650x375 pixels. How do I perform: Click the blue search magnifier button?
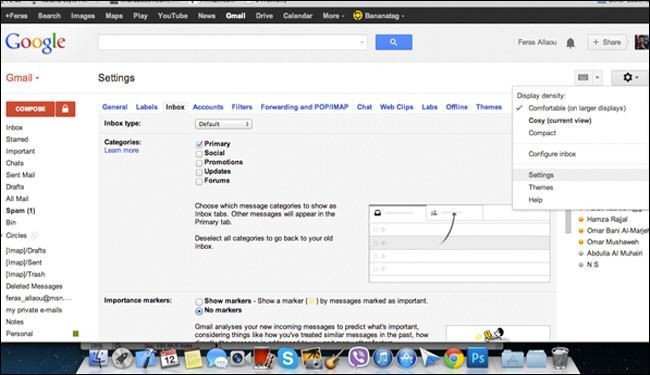(393, 42)
